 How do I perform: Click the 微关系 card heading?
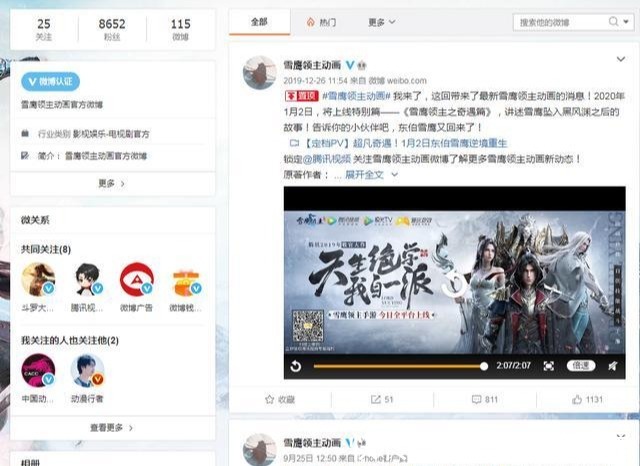pos(35,220)
